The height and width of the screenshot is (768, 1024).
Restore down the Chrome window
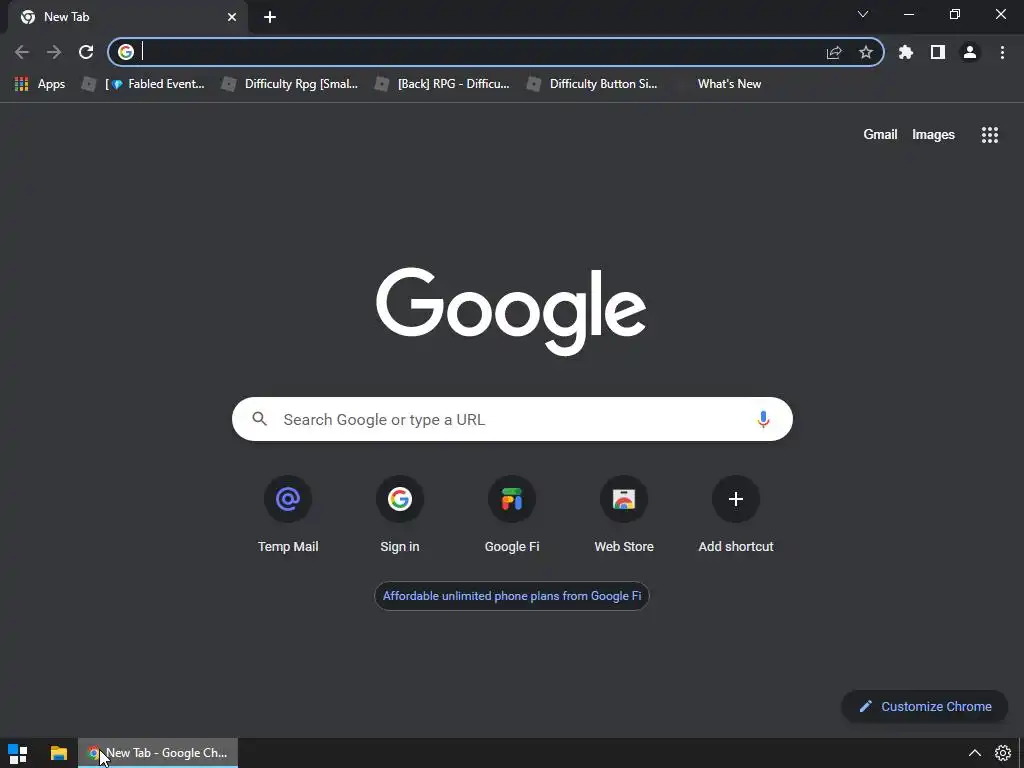click(x=954, y=14)
